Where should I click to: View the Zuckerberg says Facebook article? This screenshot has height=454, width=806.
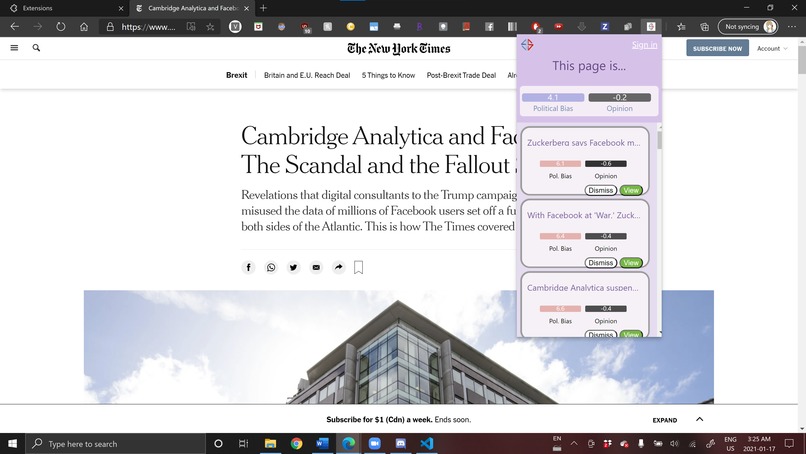click(x=631, y=190)
